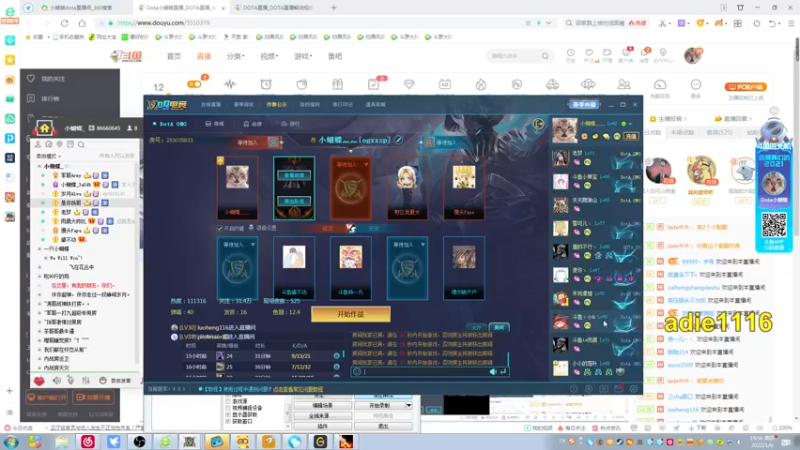Switch chat to the 房间 tab
Screen dimensions: 800x450
coord(498,328)
